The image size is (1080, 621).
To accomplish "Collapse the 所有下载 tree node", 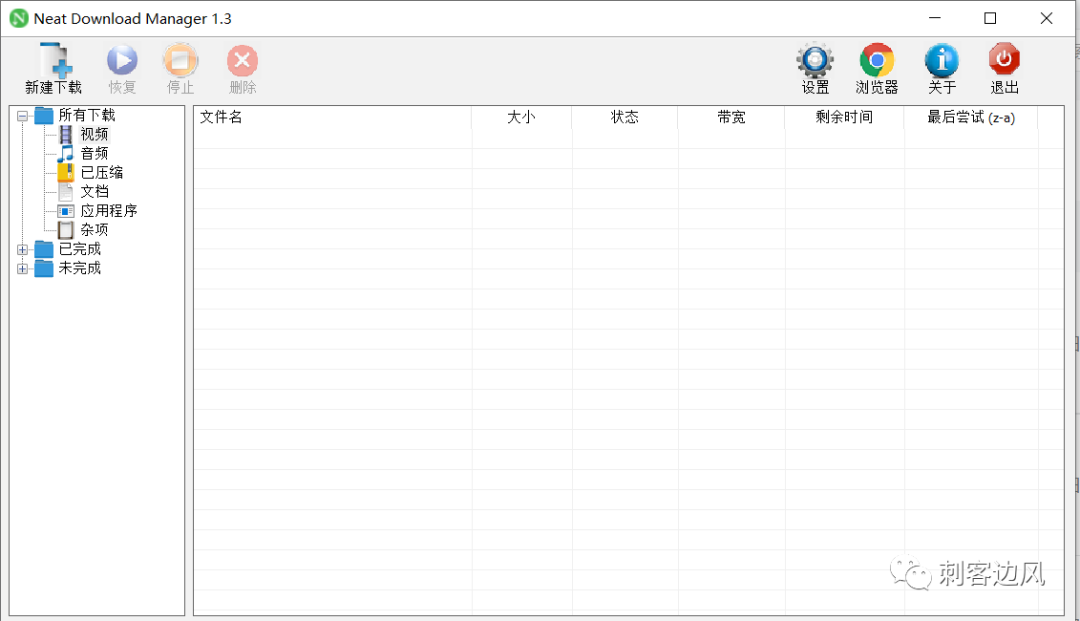I will pos(23,116).
